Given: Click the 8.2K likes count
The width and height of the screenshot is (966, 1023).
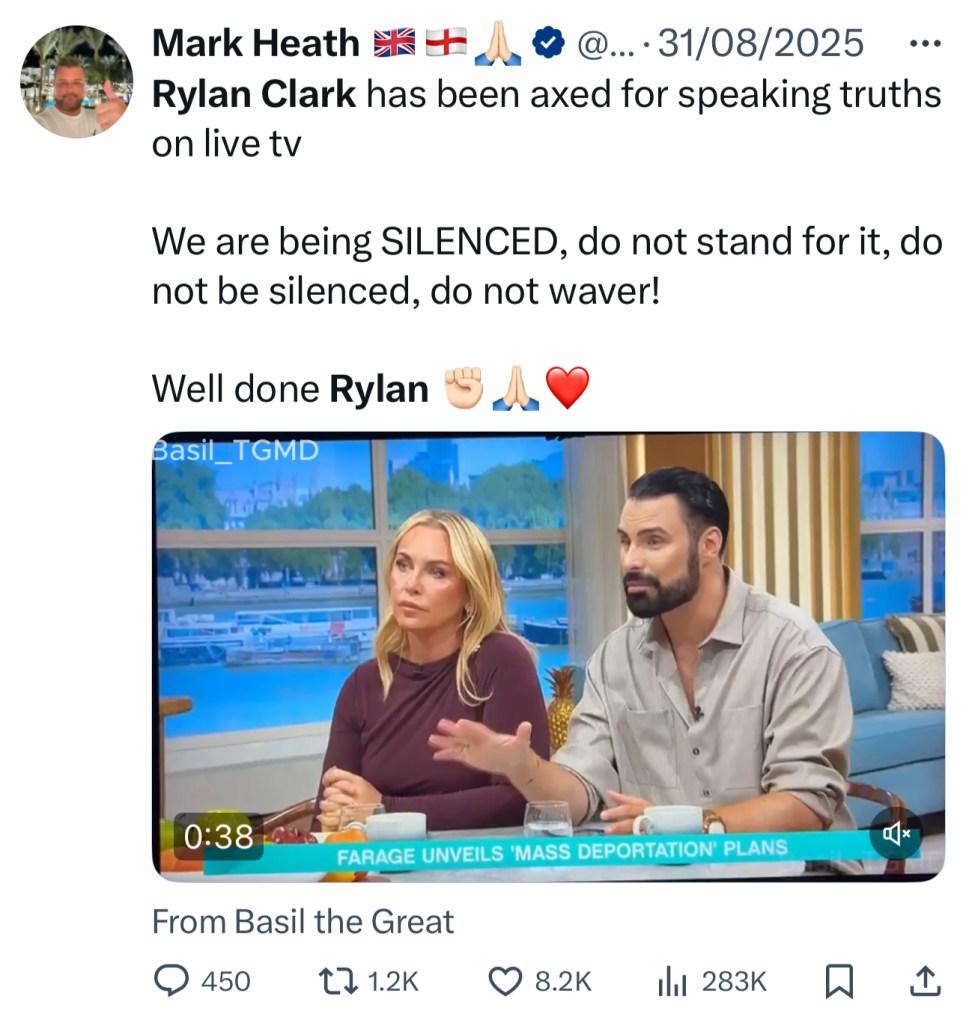Looking at the screenshot, I should [x=563, y=982].
